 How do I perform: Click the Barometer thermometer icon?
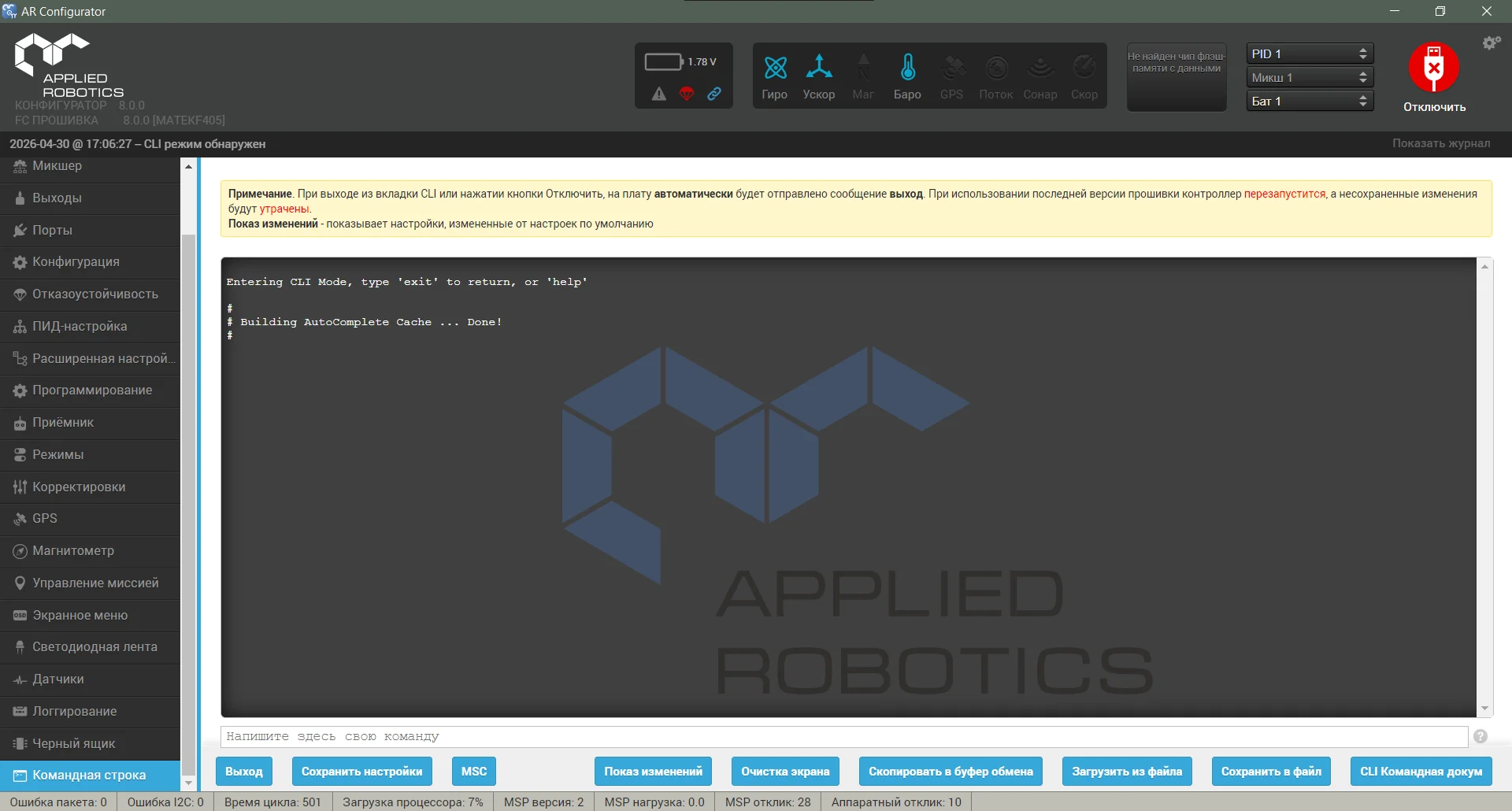(908, 68)
